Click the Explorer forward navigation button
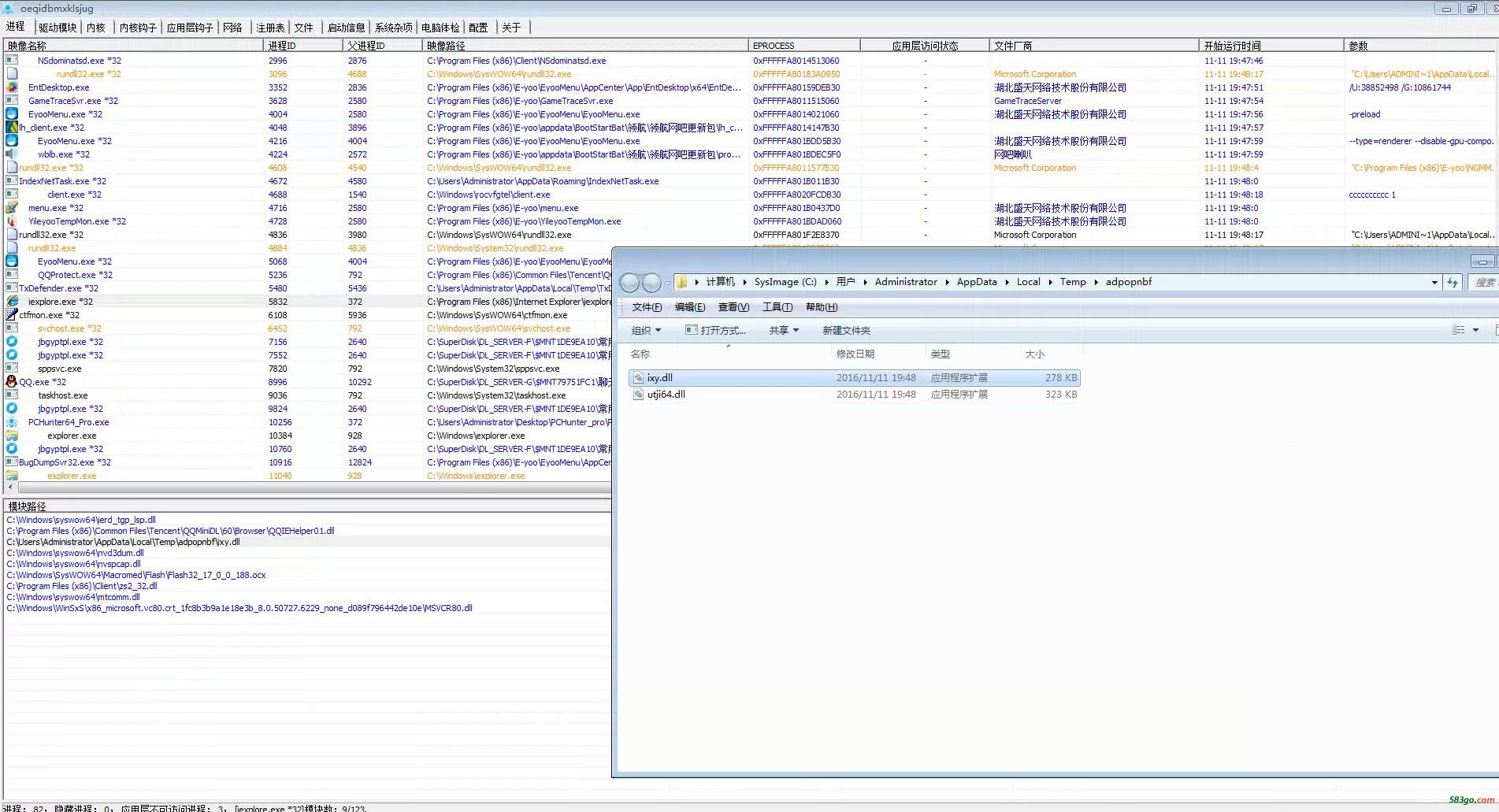 [x=651, y=283]
